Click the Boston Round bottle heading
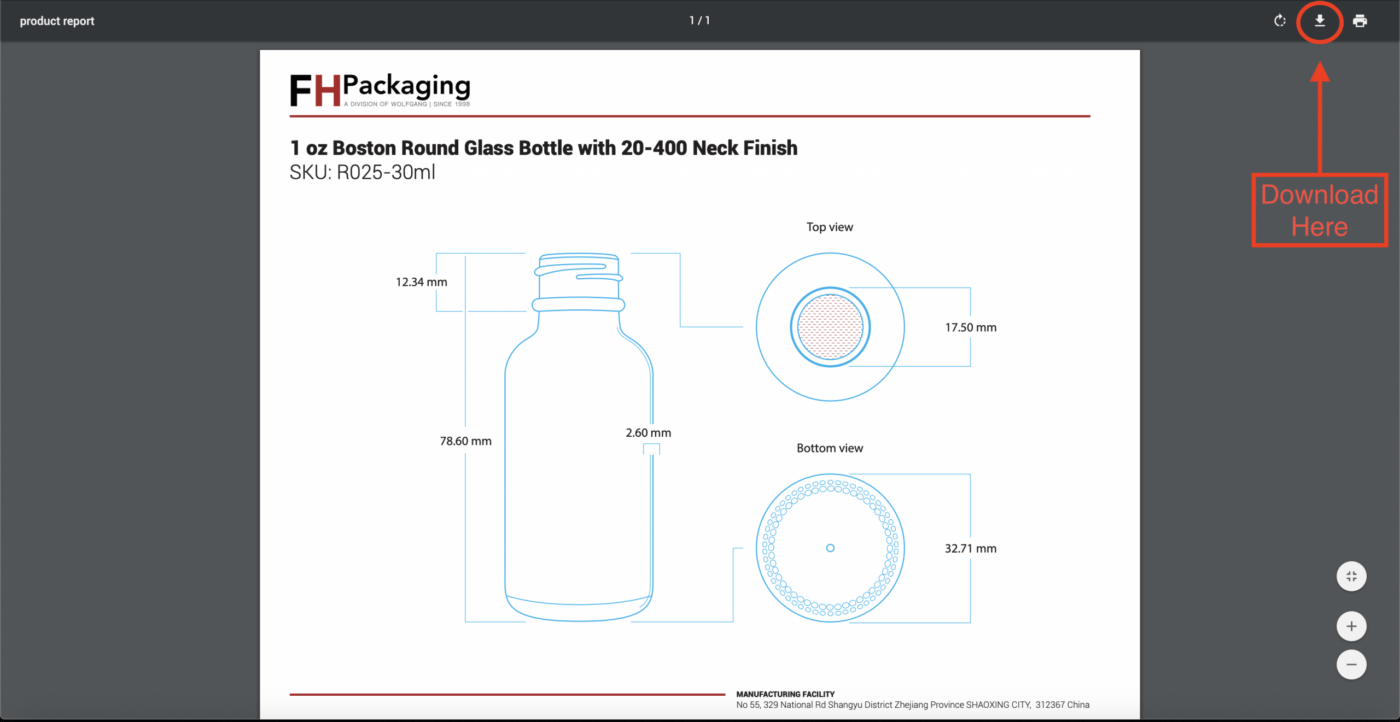 [x=543, y=147]
